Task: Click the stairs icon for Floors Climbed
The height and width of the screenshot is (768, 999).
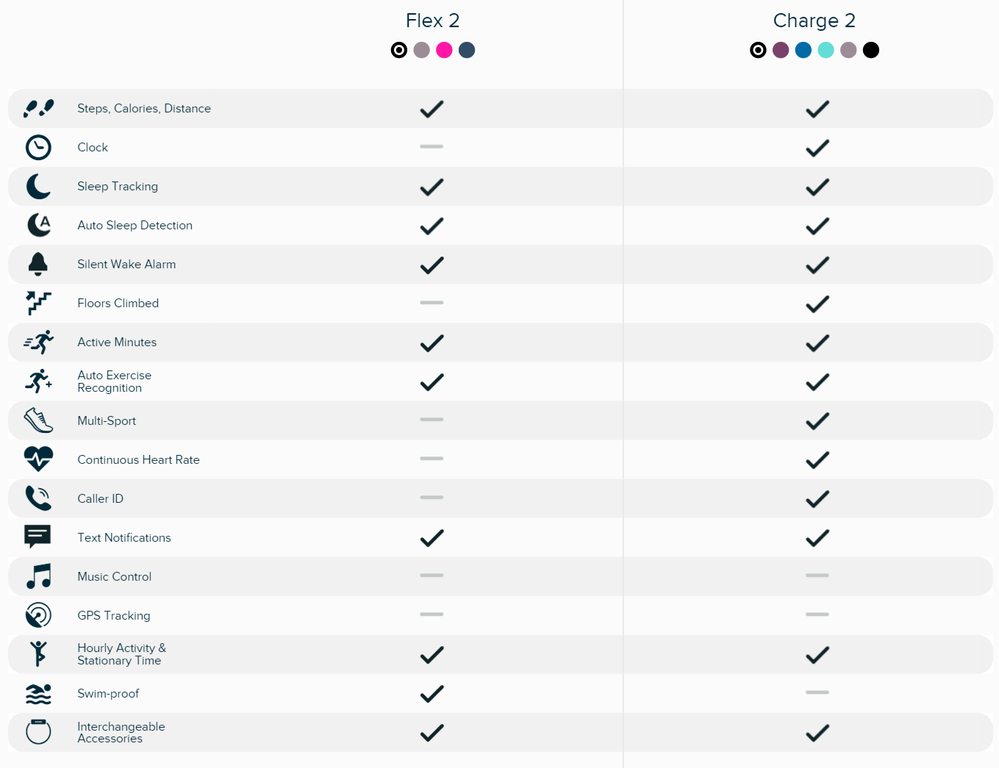Action: pos(38,303)
